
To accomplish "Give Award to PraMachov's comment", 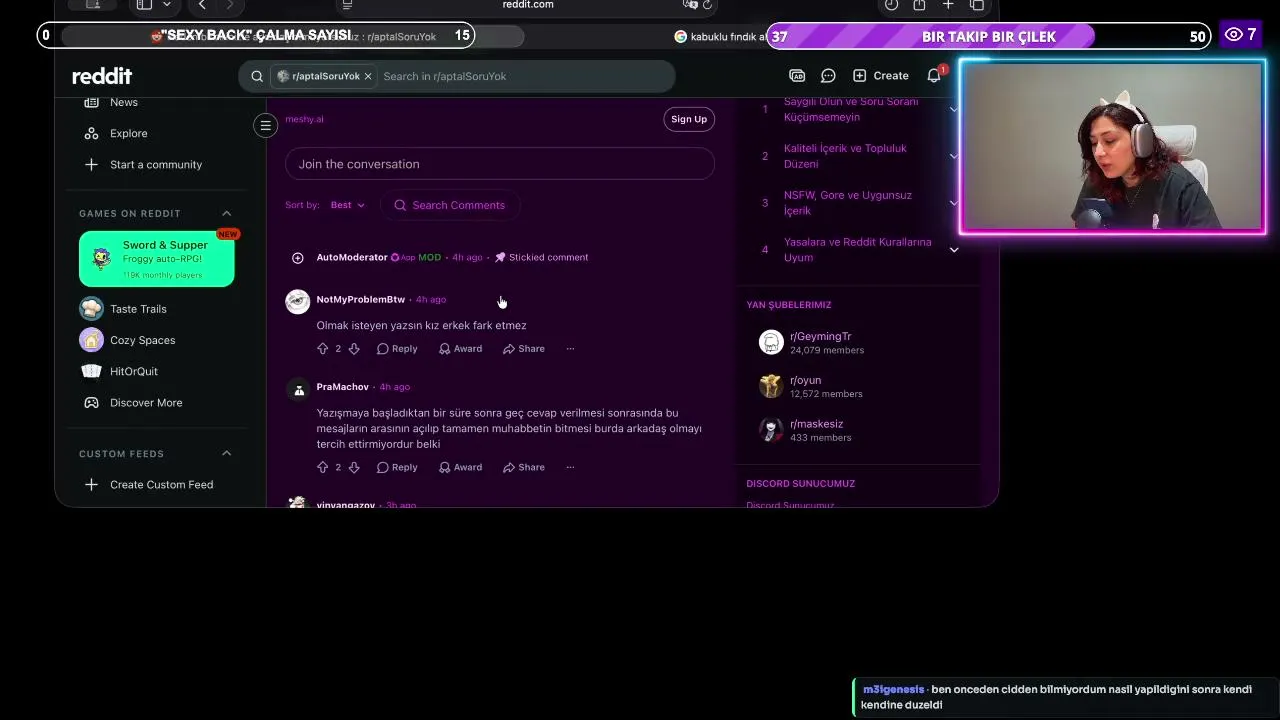I will click(x=460, y=467).
